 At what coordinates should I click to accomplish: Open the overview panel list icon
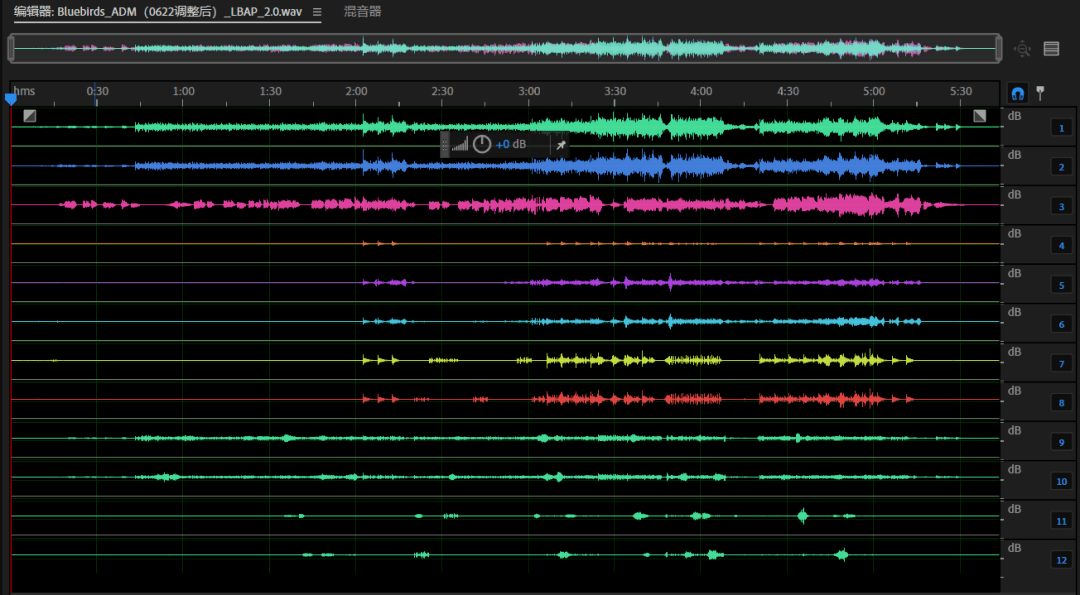(x=1051, y=48)
